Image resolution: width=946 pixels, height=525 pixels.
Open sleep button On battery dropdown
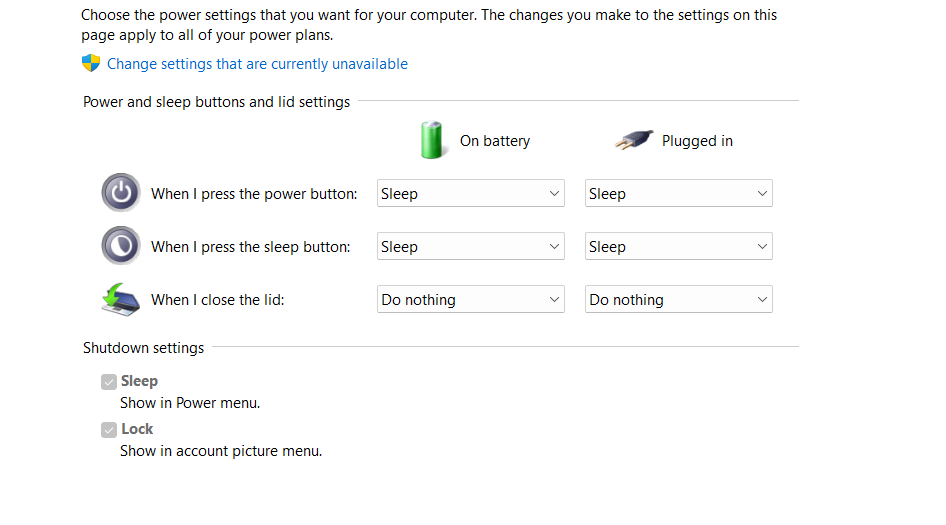(x=470, y=247)
